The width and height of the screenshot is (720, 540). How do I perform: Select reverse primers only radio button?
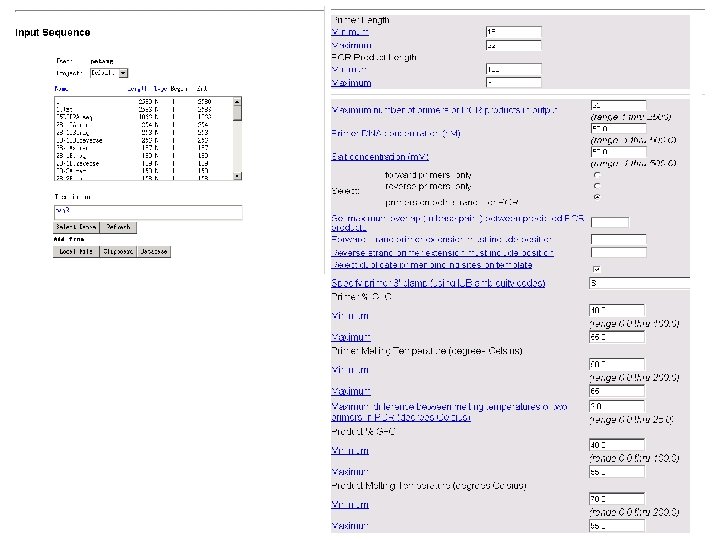point(597,186)
